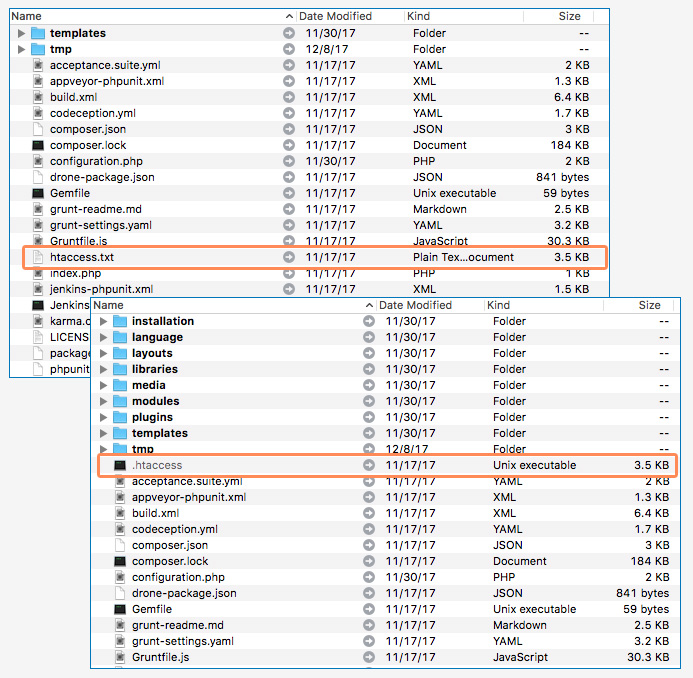Click the .htaccess executable file icon

120,465
